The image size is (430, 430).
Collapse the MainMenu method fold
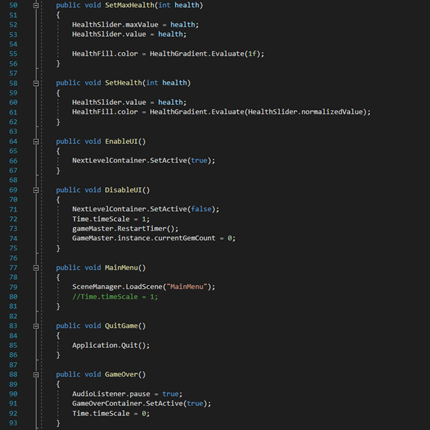tap(36, 268)
